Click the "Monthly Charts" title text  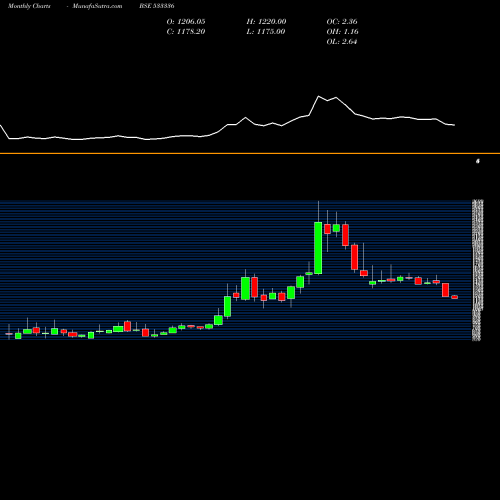pos(29,6)
